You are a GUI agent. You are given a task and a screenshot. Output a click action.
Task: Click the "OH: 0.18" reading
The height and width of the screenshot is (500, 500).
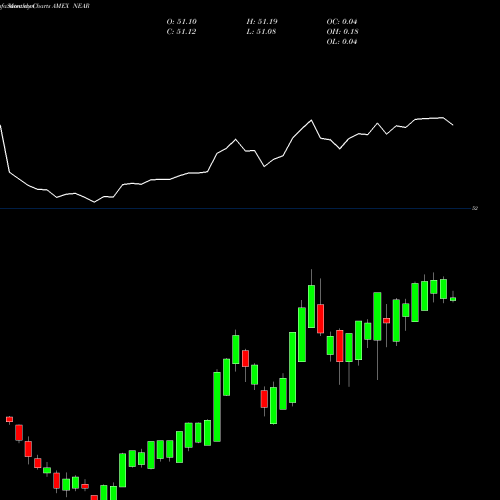pyautogui.click(x=343, y=32)
